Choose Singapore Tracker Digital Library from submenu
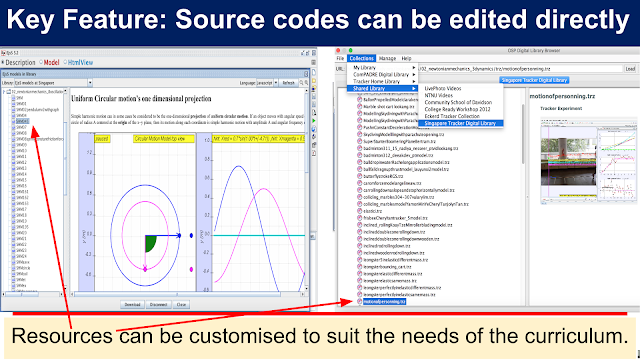The height and width of the screenshot is (360, 640). pyautogui.click(x=460, y=123)
